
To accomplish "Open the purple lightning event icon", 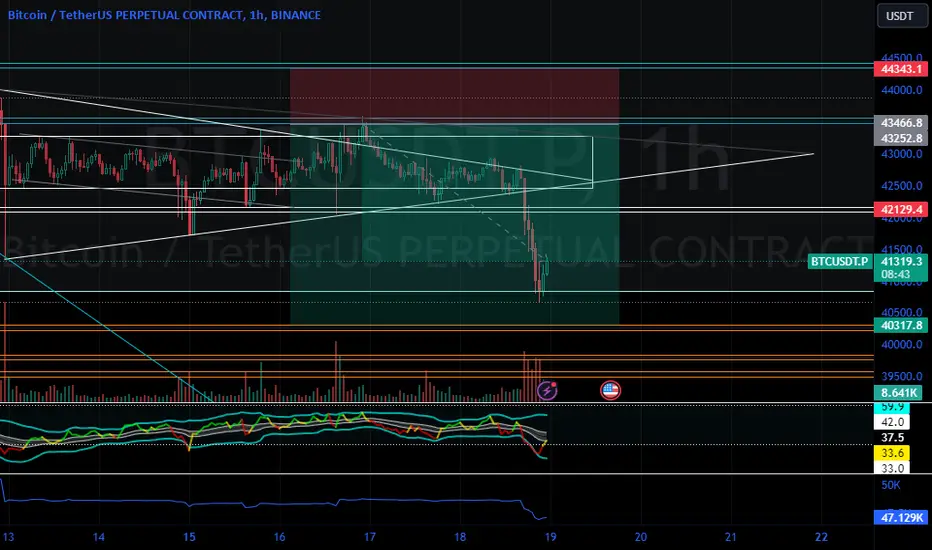I will tap(547, 391).
